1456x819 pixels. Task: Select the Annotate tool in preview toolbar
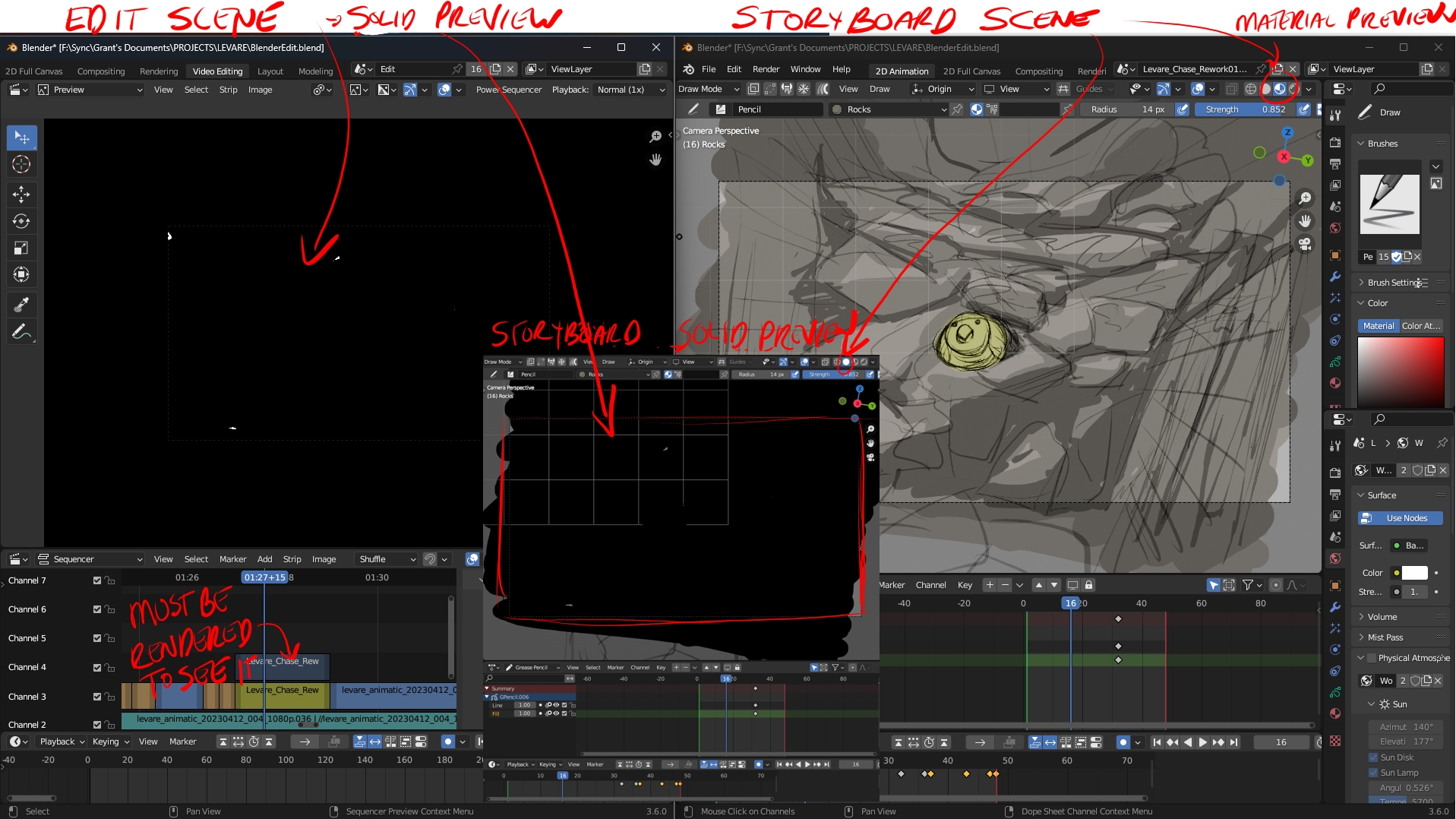[x=21, y=331]
